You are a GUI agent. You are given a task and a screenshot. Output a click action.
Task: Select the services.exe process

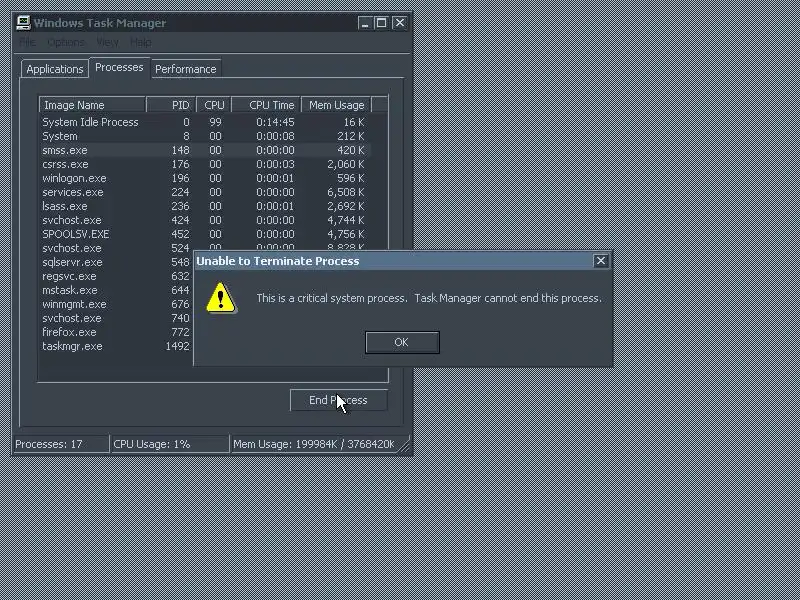[205, 192]
